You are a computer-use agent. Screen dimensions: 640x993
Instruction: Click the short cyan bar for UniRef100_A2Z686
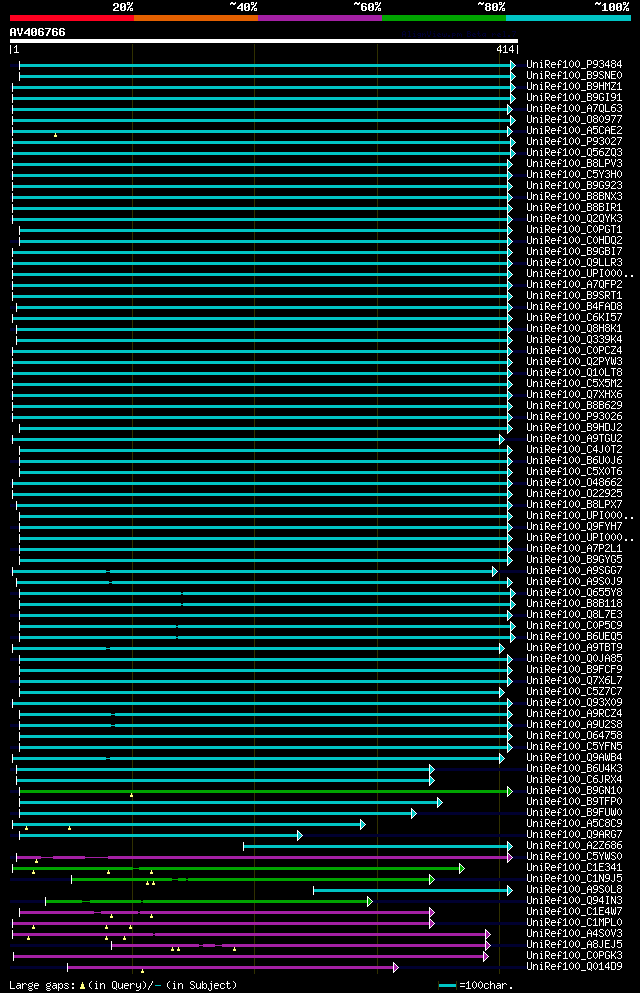(378, 846)
